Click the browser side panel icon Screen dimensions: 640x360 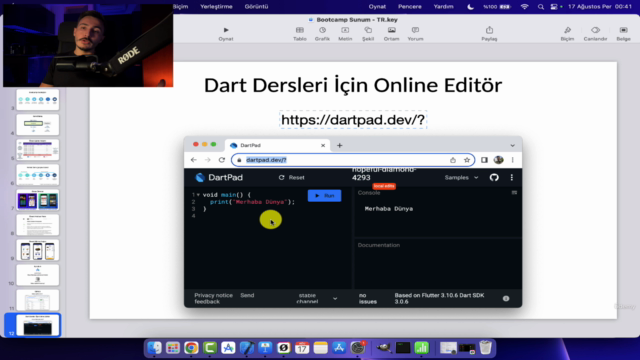point(484,160)
